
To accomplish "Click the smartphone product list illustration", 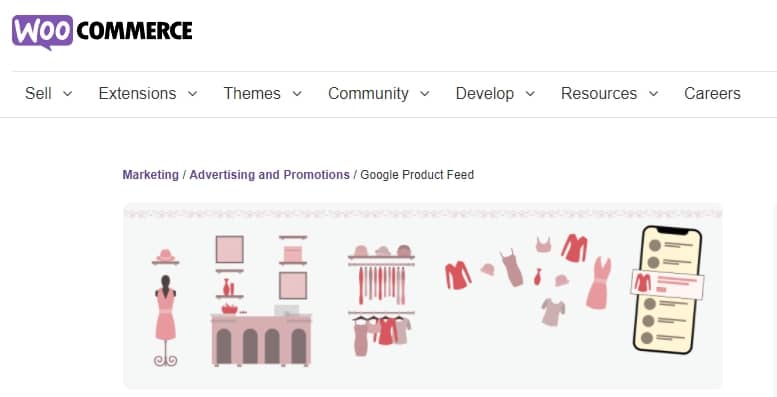I will coord(667,290).
